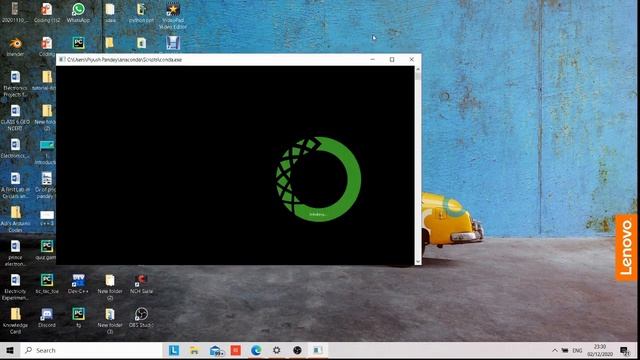Open the ENG language indicator
Image resolution: width=640 pixels, height=360 pixels.
click(x=577, y=351)
